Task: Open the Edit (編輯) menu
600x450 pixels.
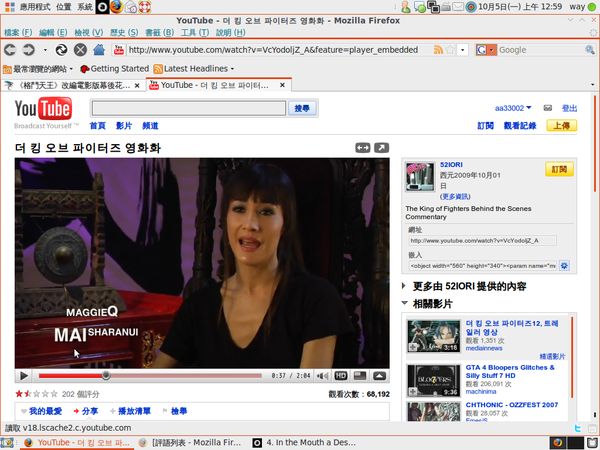Action: (53, 33)
